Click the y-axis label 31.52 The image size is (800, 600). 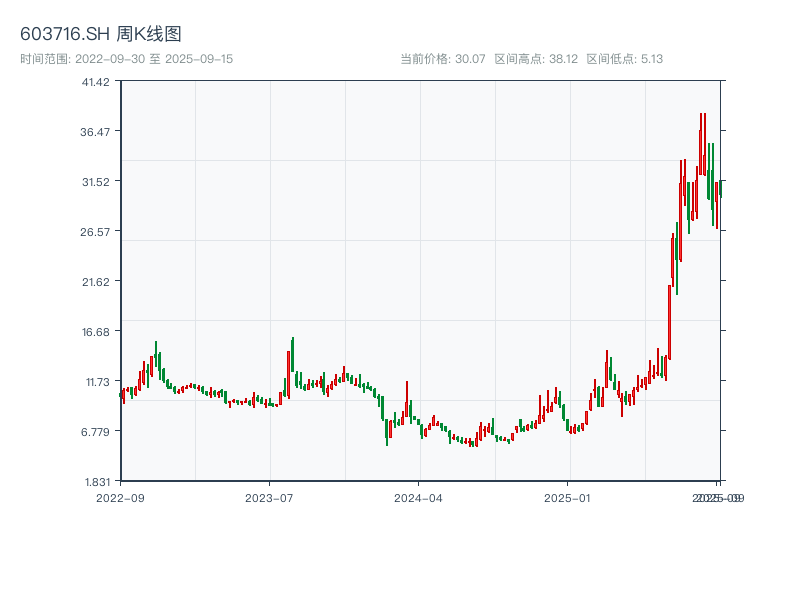click(x=95, y=182)
